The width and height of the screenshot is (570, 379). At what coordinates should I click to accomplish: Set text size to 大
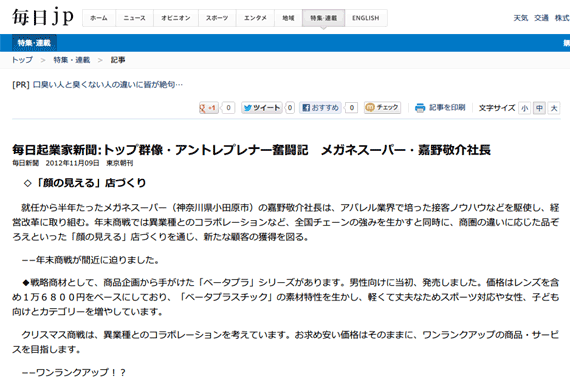tap(554, 108)
